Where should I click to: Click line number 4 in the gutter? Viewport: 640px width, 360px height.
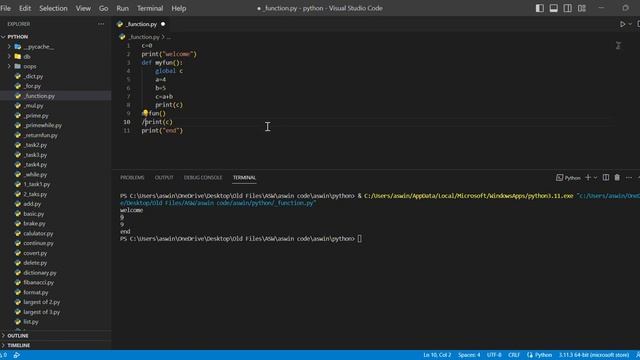point(128,71)
